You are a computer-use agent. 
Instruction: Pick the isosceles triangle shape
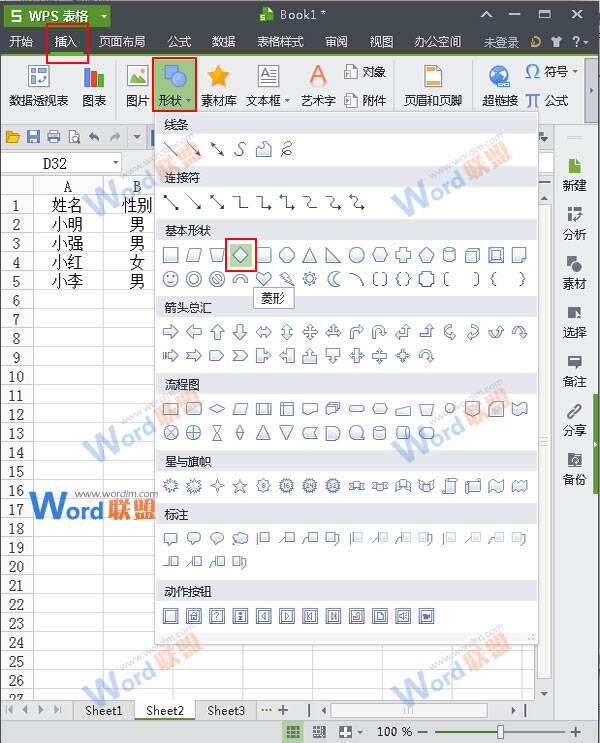310,255
